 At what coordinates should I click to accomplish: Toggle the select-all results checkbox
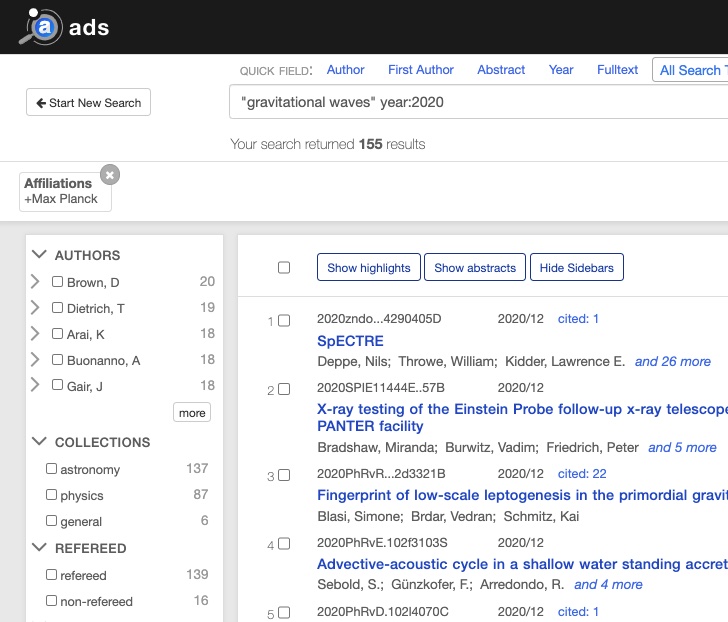(284, 267)
